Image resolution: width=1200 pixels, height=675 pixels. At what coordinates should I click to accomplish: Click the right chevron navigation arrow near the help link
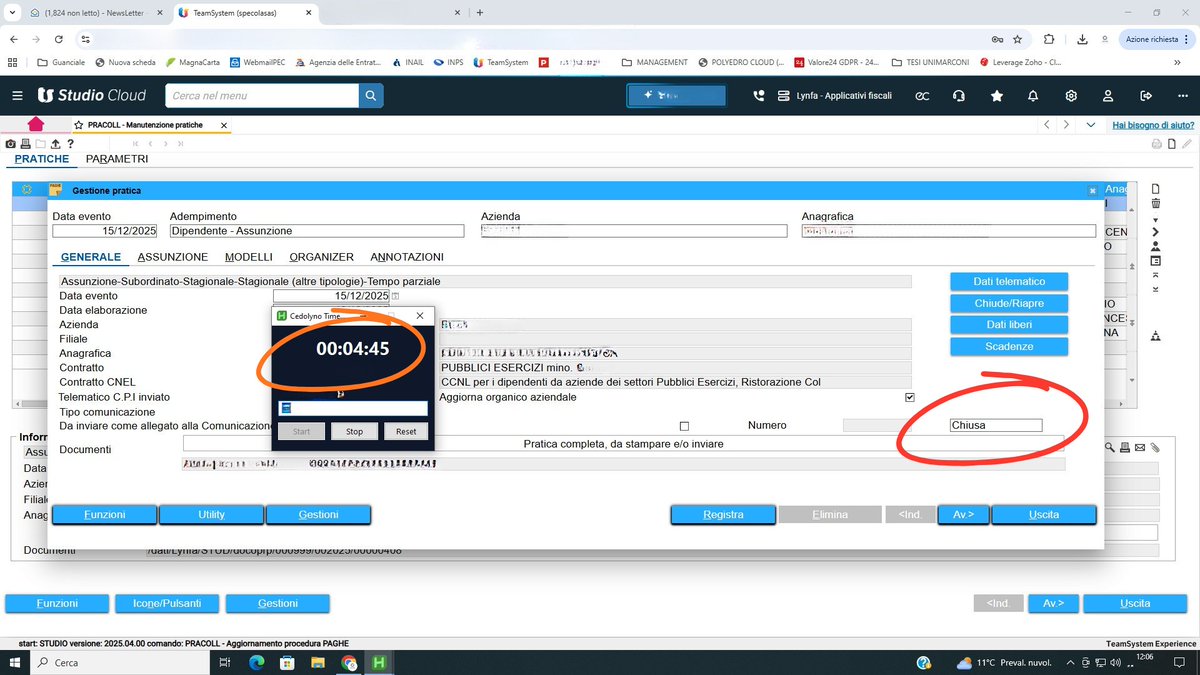click(x=1067, y=125)
